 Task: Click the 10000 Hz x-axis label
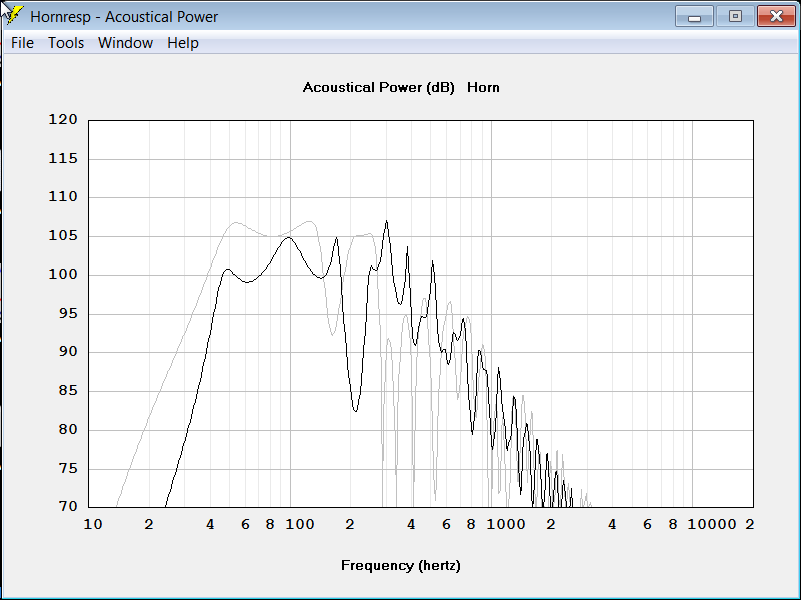pyautogui.click(x=712, y=524)
